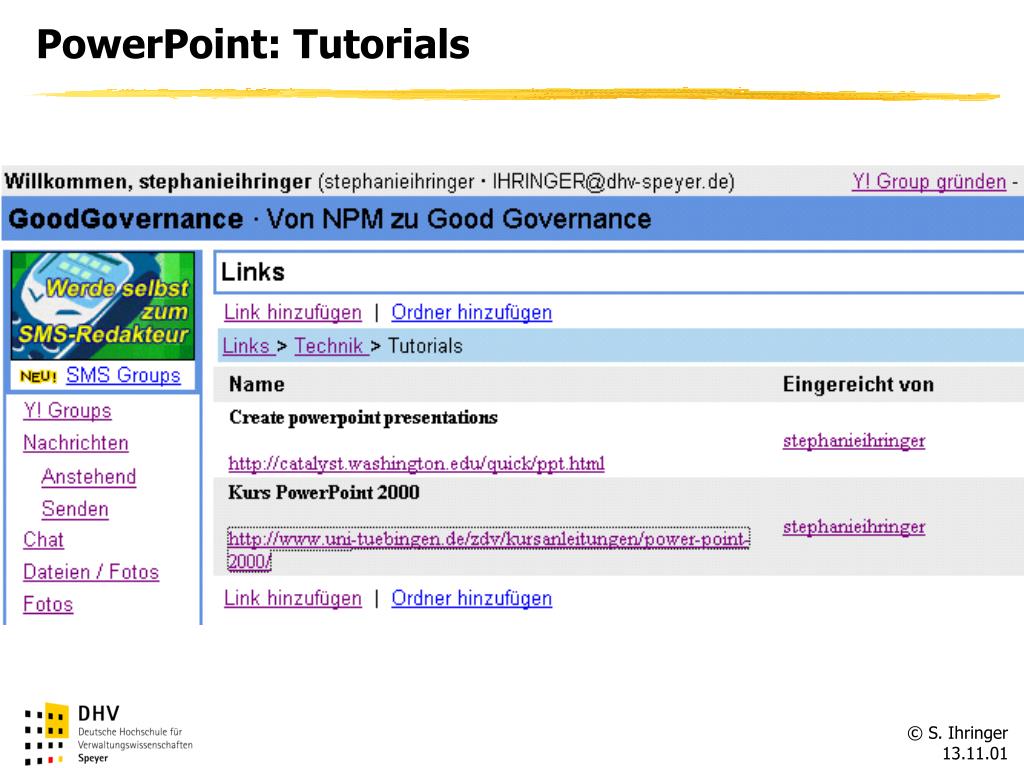Open the Y! Group gründen link

click(929, 182)
